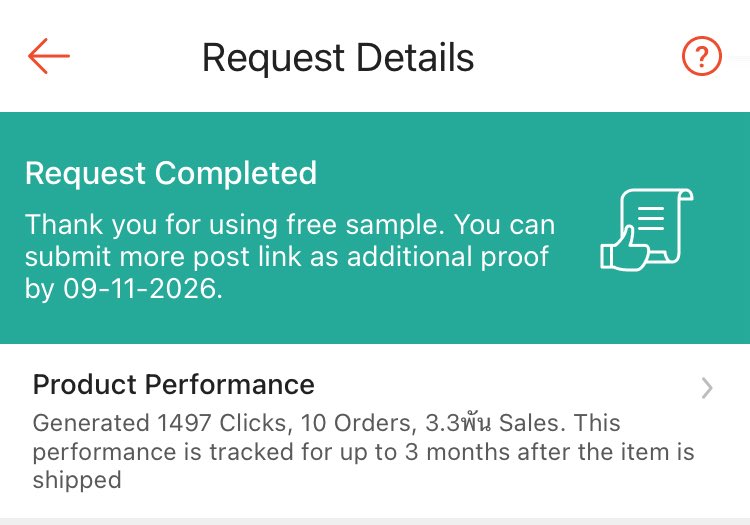Expand Product Performance using the right chevron
This screenshot has width=750, height=525.
[x=707, y=388]
